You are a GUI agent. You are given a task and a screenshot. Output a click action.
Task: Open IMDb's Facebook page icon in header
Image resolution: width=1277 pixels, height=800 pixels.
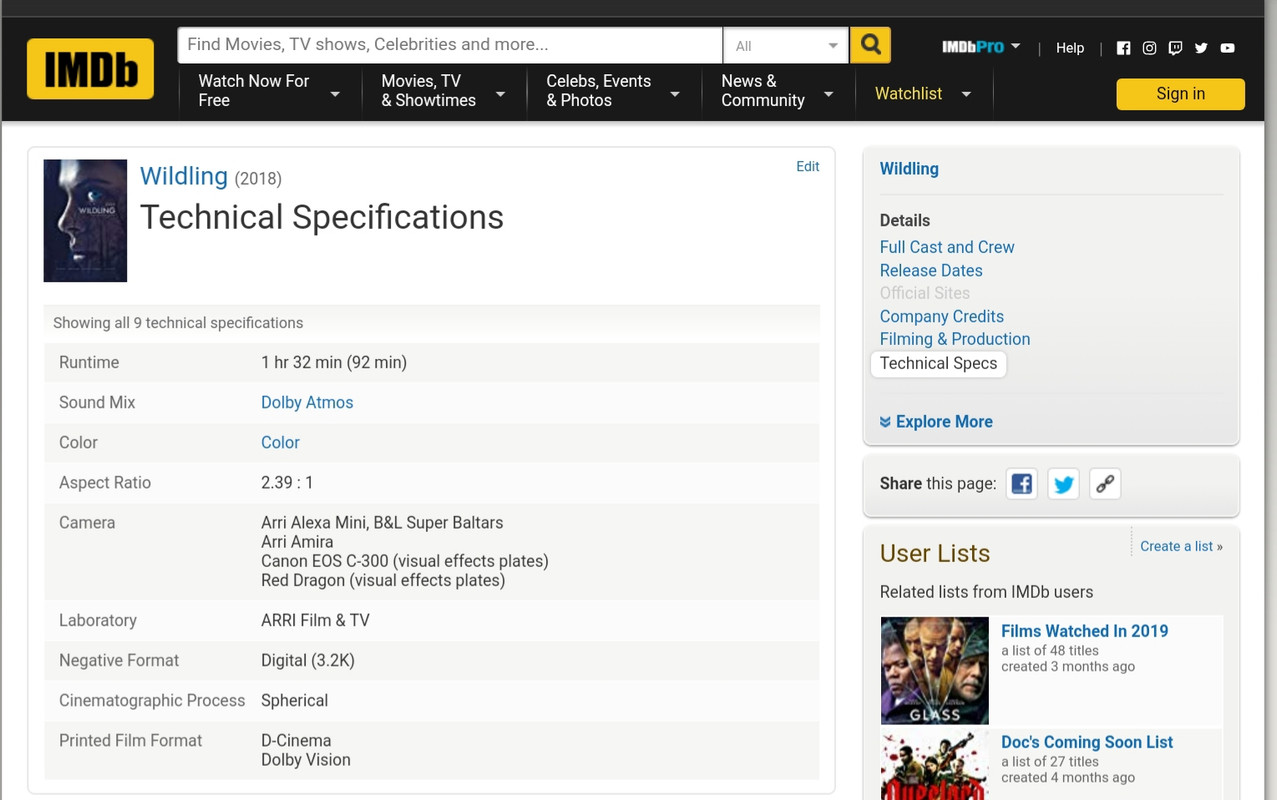tap(1123, 48)
